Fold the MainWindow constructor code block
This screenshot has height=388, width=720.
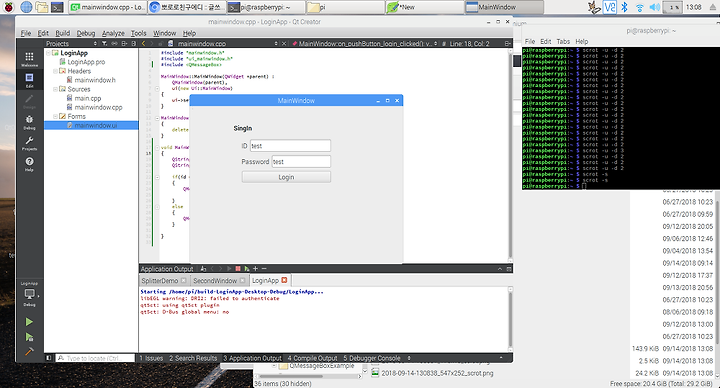pyautogui.click(x=157, y=89)
